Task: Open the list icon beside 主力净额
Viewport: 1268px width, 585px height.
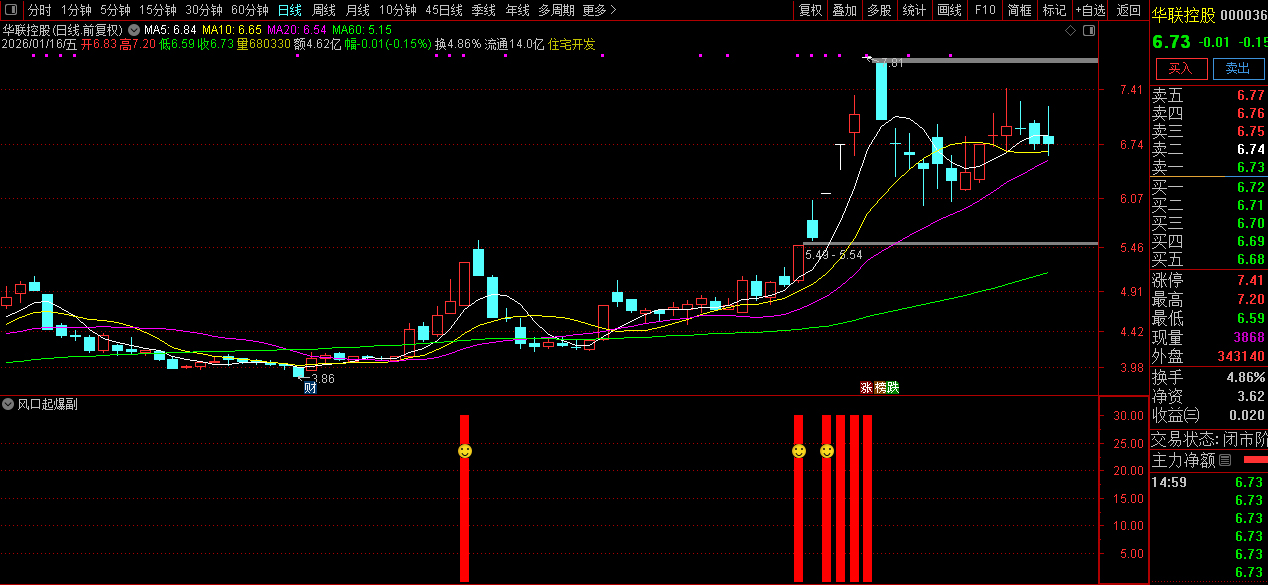Action: click(x=1224, y=461)
